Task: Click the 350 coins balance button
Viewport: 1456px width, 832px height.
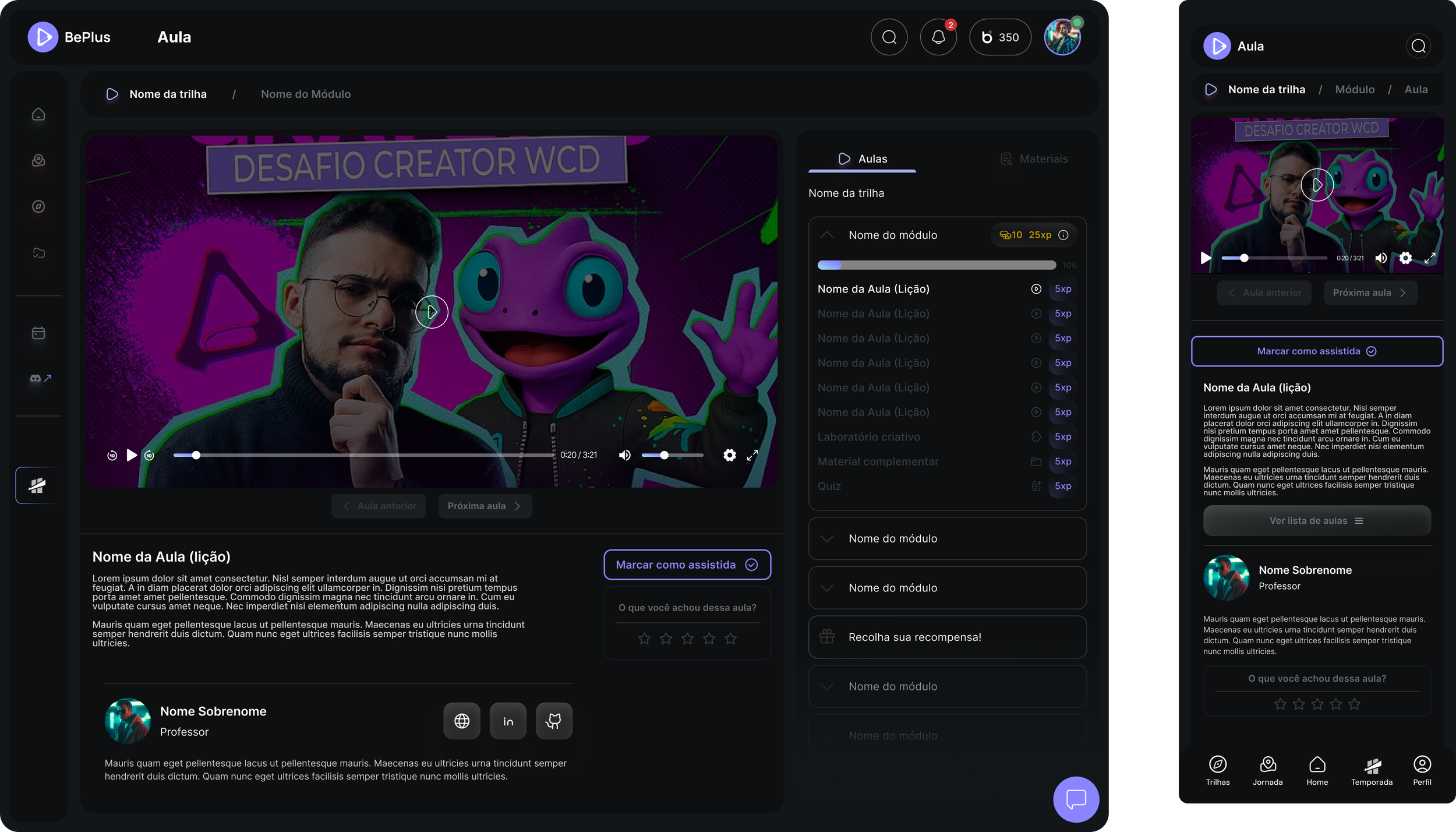Action: (x=1000, y=37)
